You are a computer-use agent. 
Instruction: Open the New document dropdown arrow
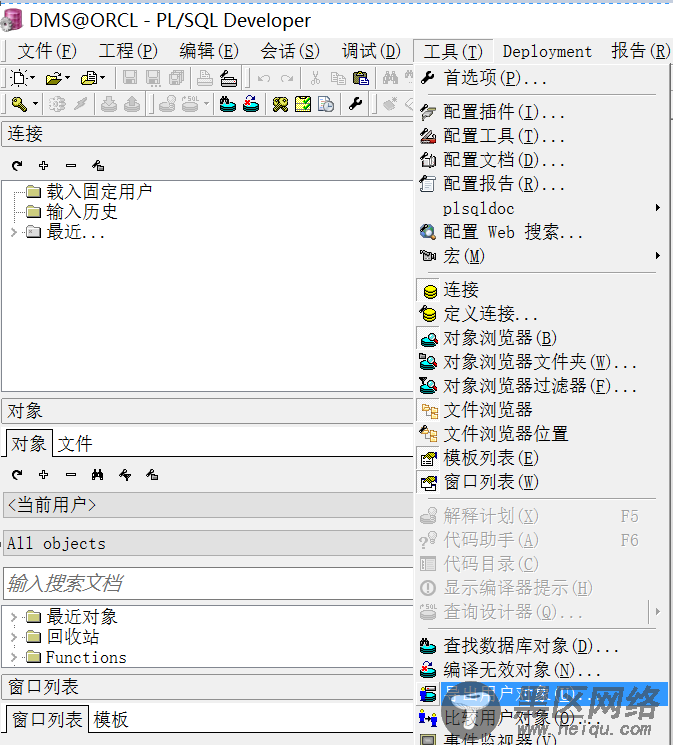click(x=32, y=78)
